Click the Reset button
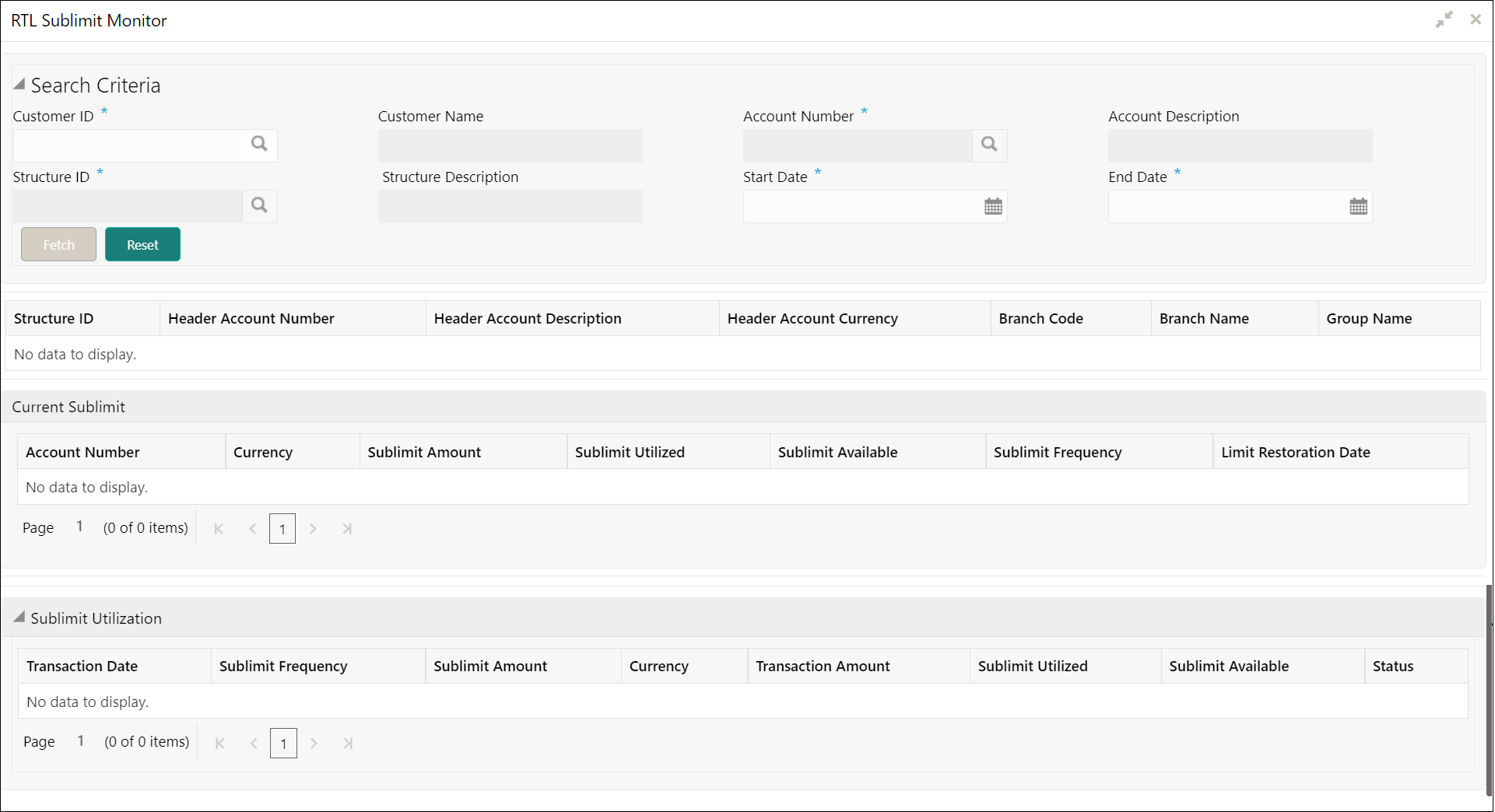1495x812 pixels. pos(142,244)
